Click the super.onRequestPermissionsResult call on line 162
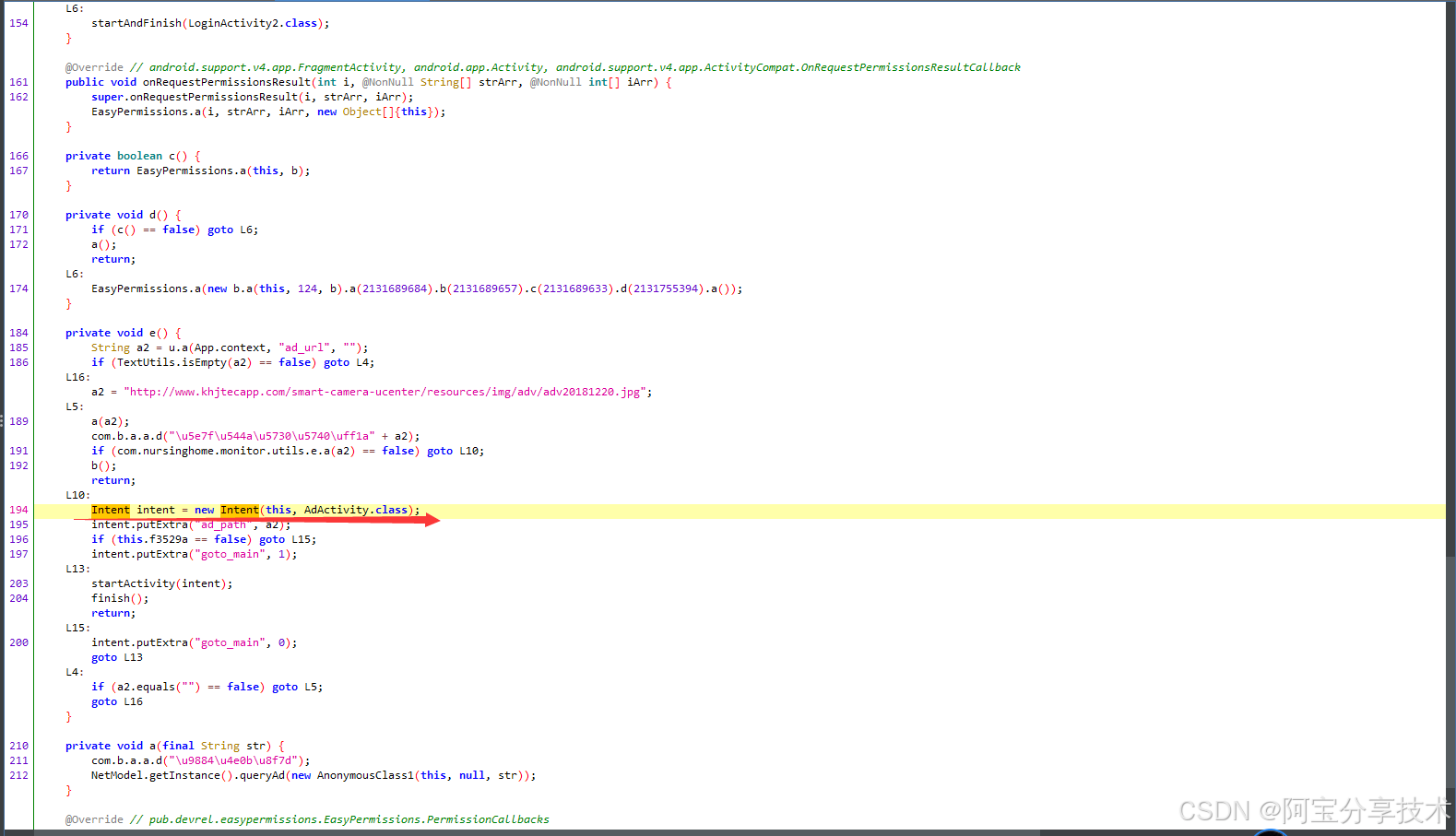 (x=252, y=97)
